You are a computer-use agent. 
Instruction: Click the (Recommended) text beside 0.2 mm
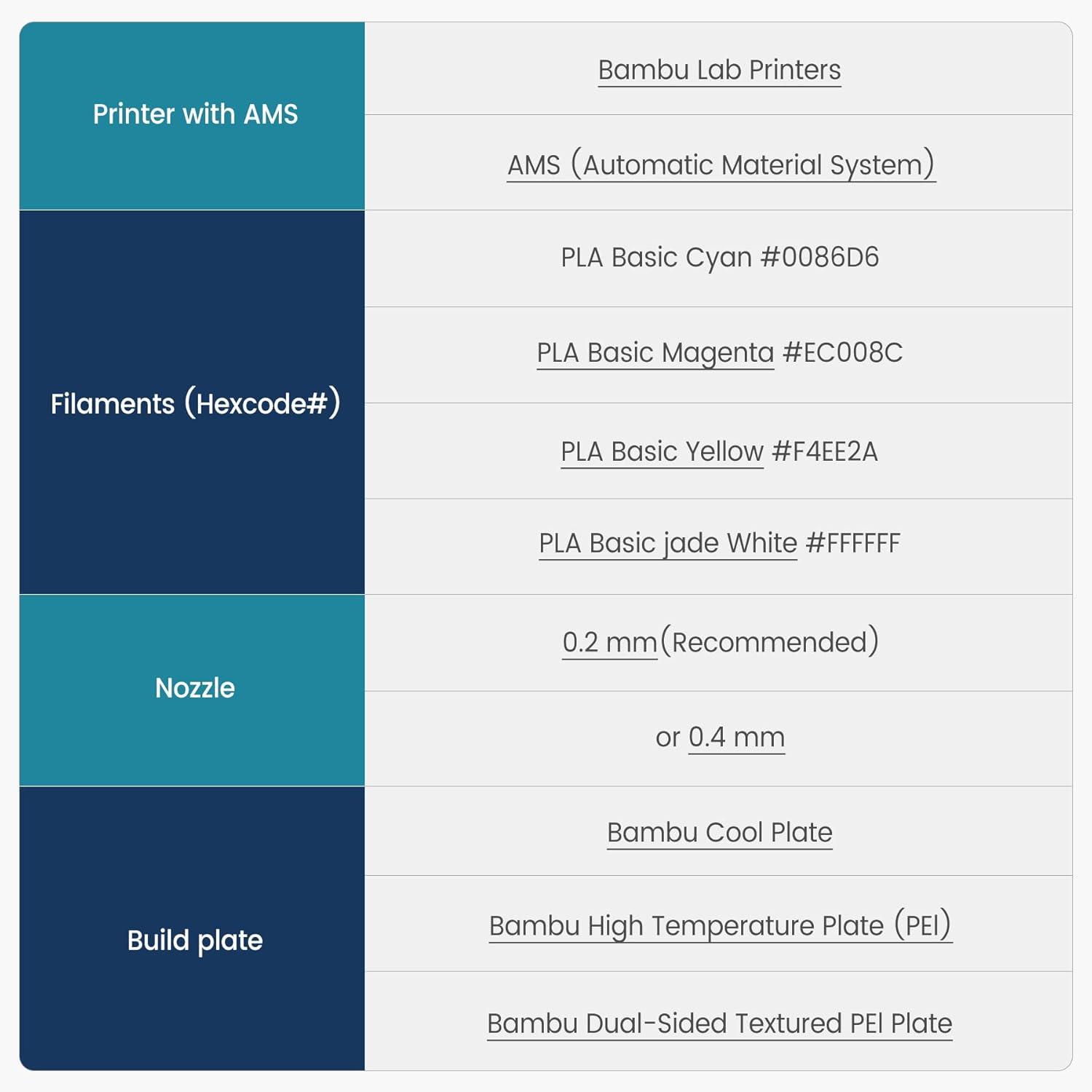coord(769,642)
